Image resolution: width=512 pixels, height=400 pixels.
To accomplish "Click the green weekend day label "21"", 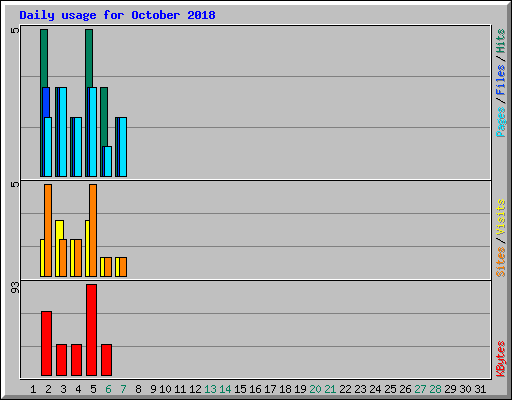I will [x=330, y=389].
